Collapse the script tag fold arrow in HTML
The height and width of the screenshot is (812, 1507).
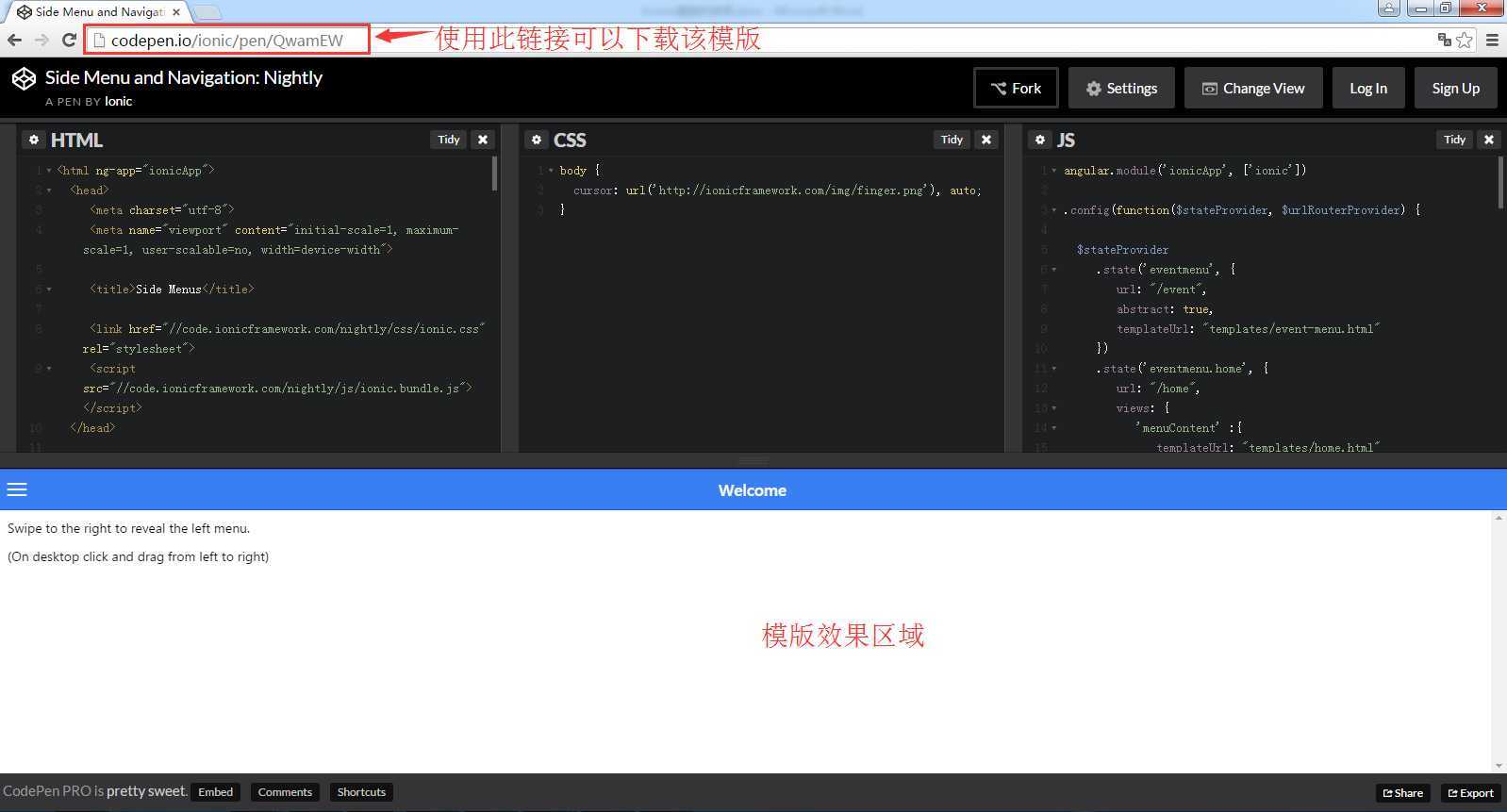49,369
